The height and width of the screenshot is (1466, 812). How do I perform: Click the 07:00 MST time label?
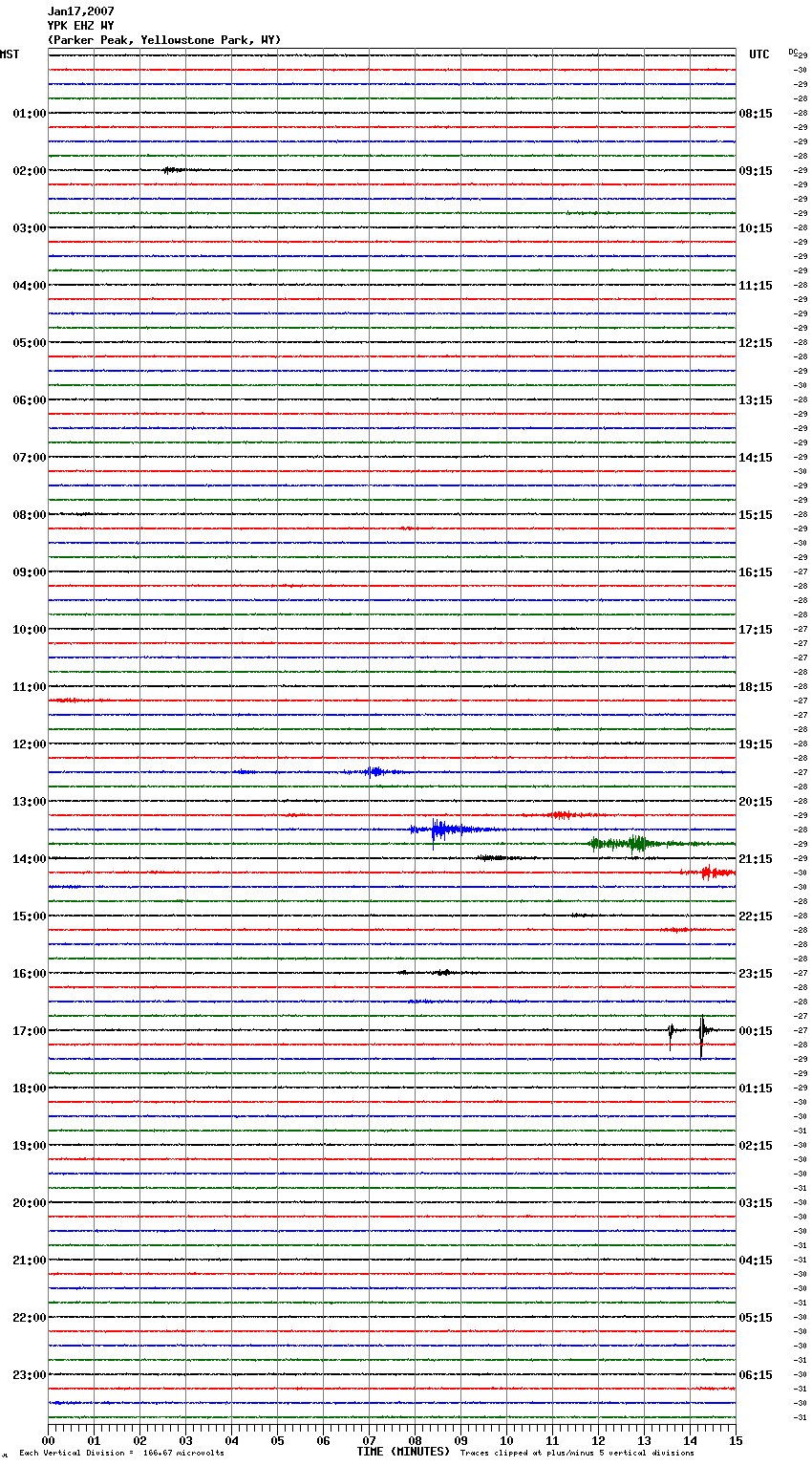tap(30, 458)
